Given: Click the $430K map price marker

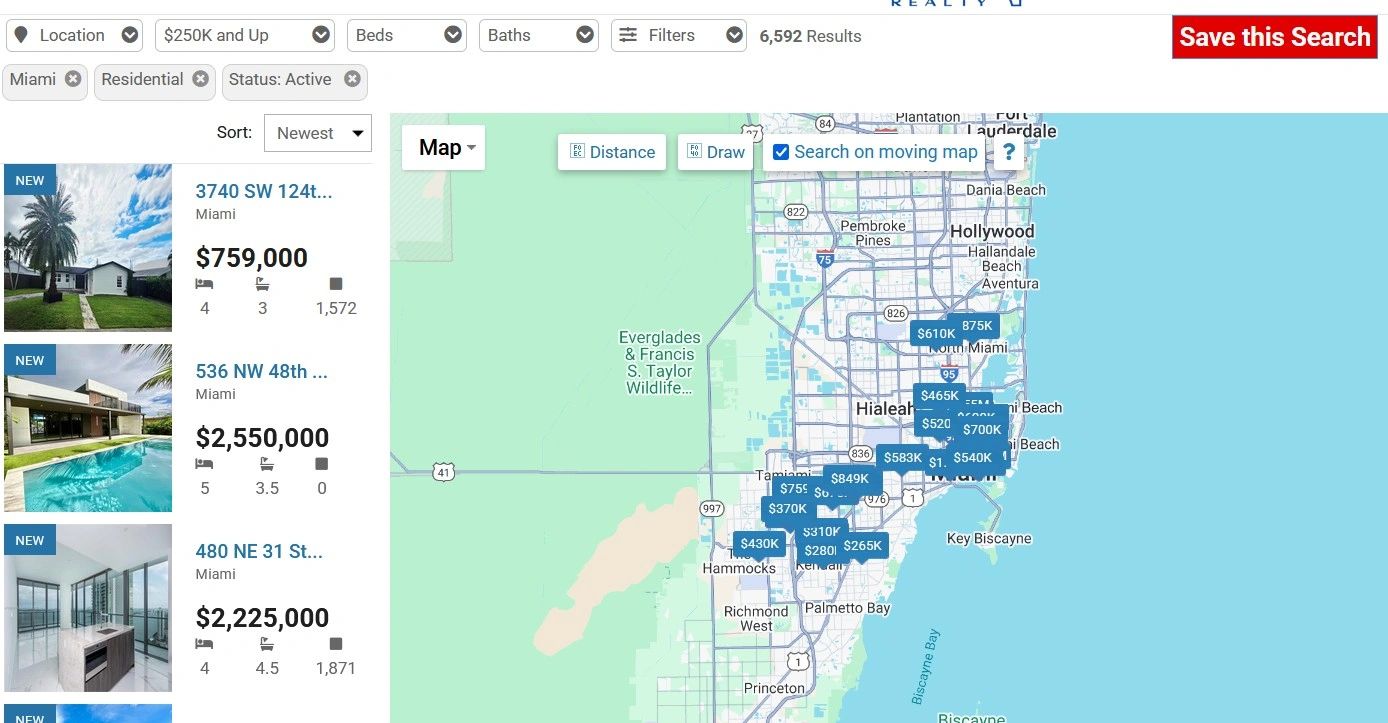Looking at the screenshot, I should pyautogui.click(x=758, y=544).
